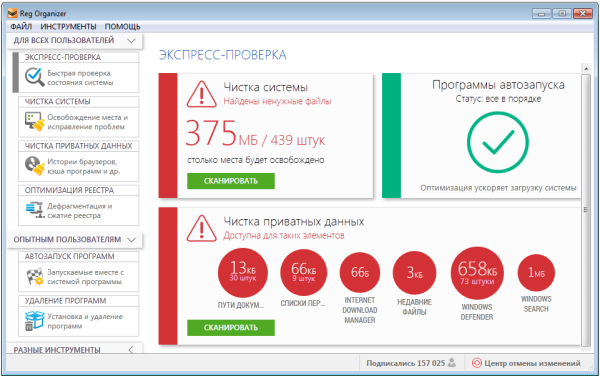The image size is (600, 379).
Task: Click the Удаление программ box trash icon
Action: [x=35, y=321]
